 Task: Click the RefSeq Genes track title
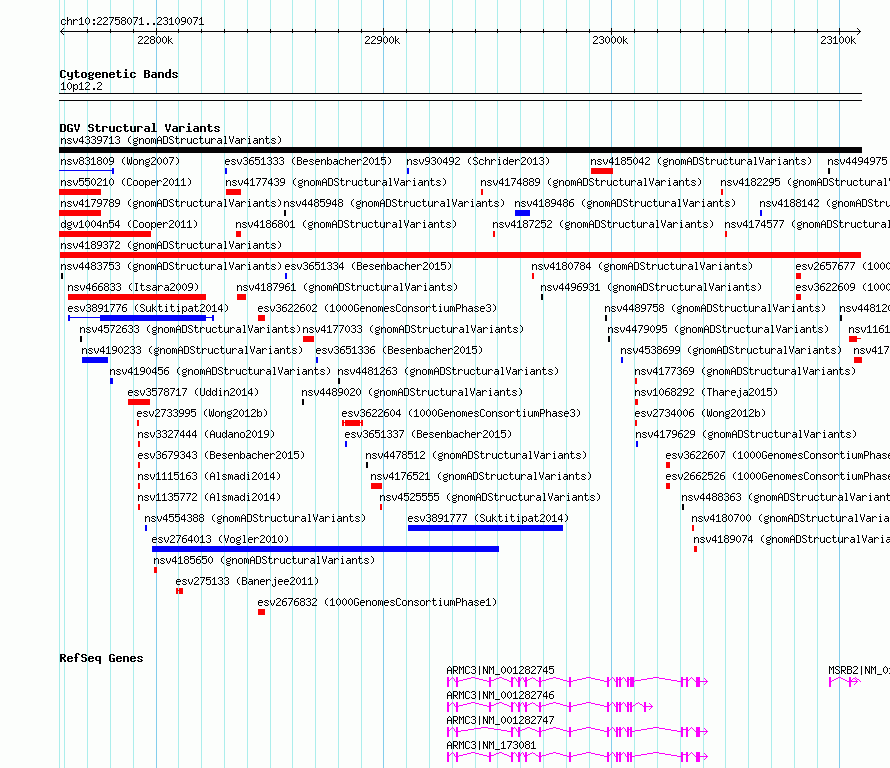[101, 658]
